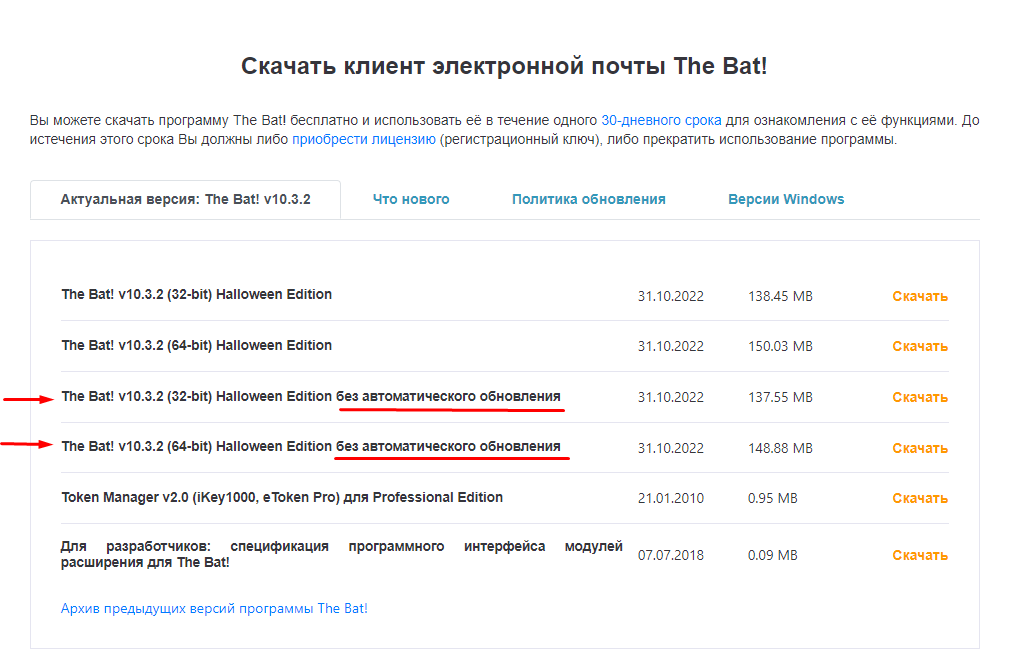Click the file size "150.03 MB"
This screenshot has width=1018, height=669.
[780, 346]
